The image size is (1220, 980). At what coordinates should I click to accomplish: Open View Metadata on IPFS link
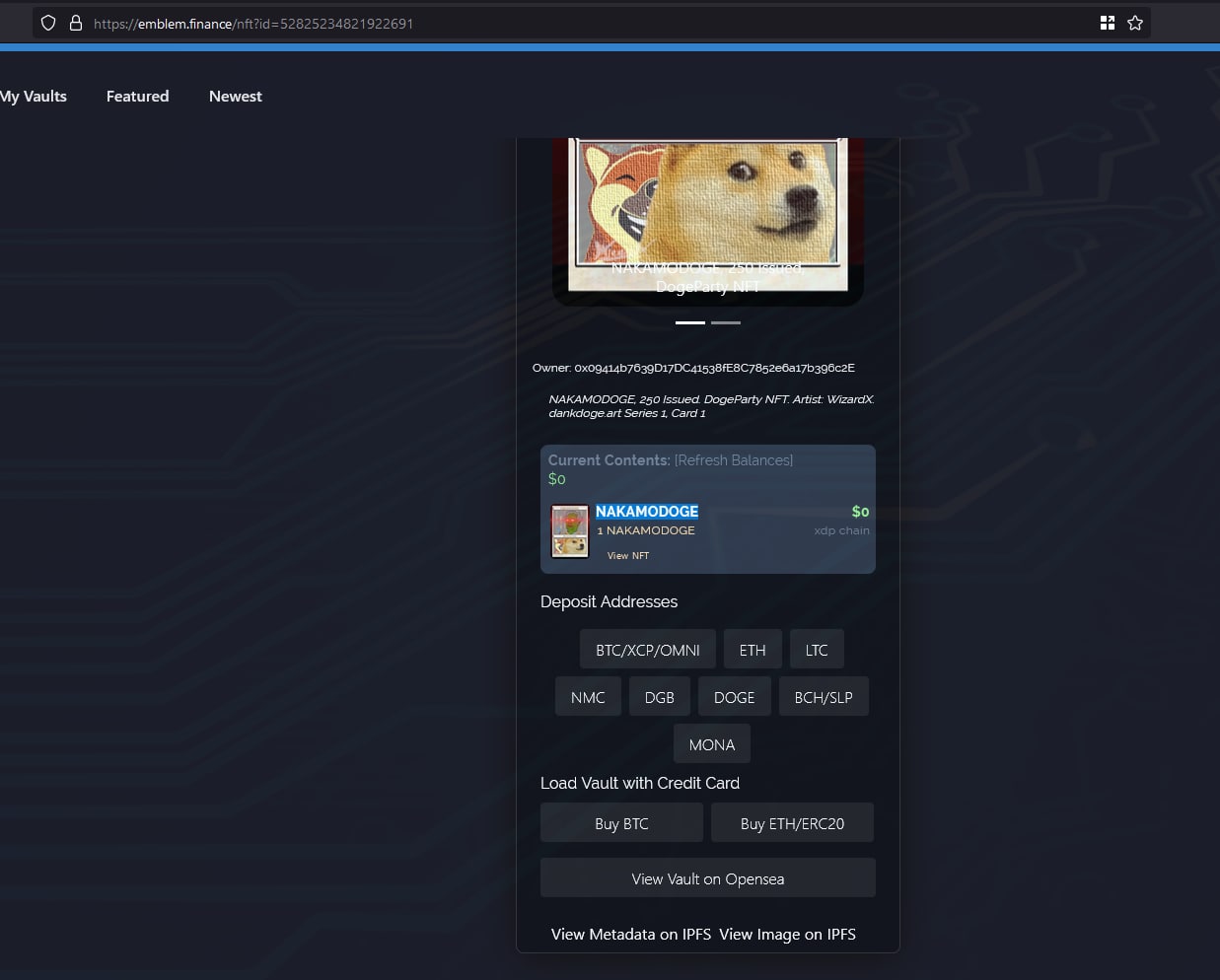(x=631, y=934)
